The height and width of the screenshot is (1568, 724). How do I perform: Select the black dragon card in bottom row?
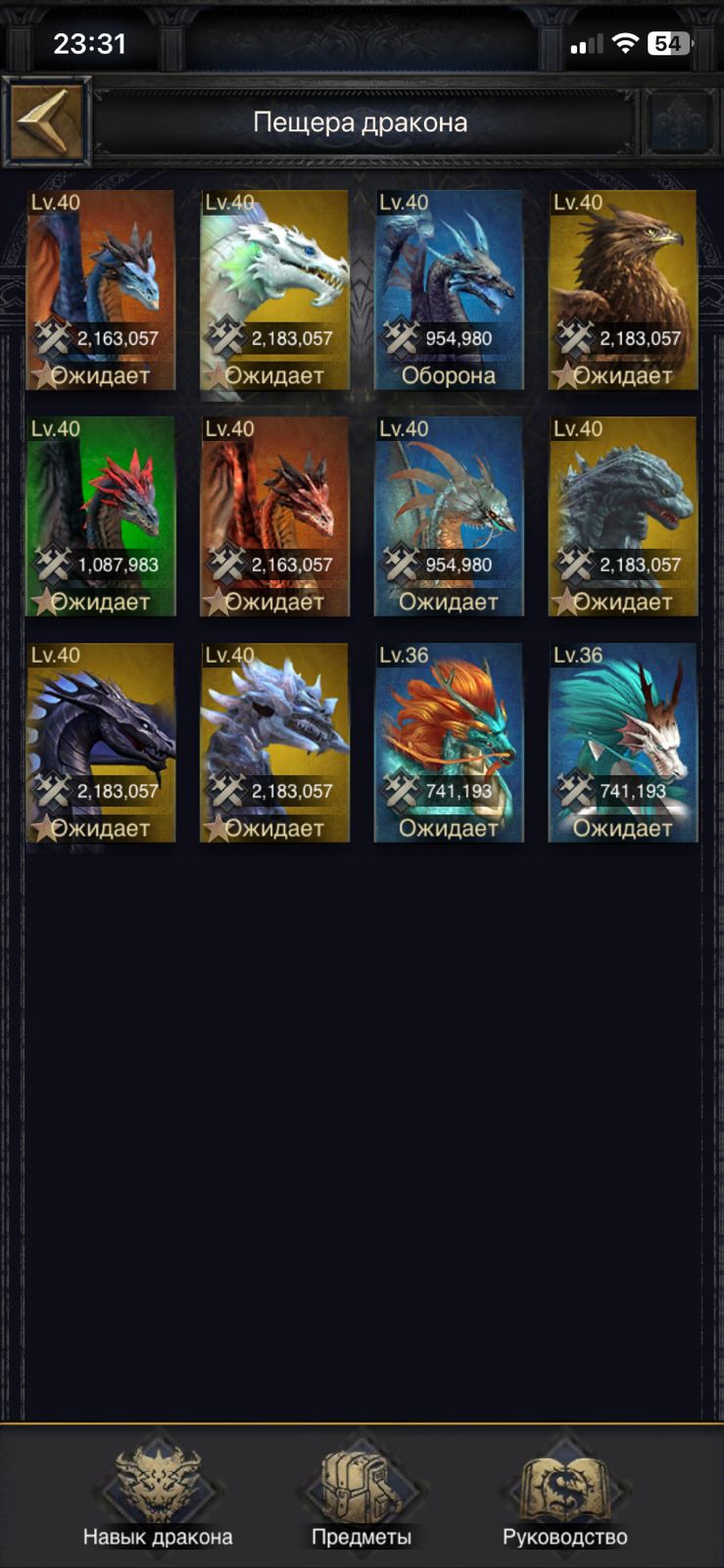101,743
